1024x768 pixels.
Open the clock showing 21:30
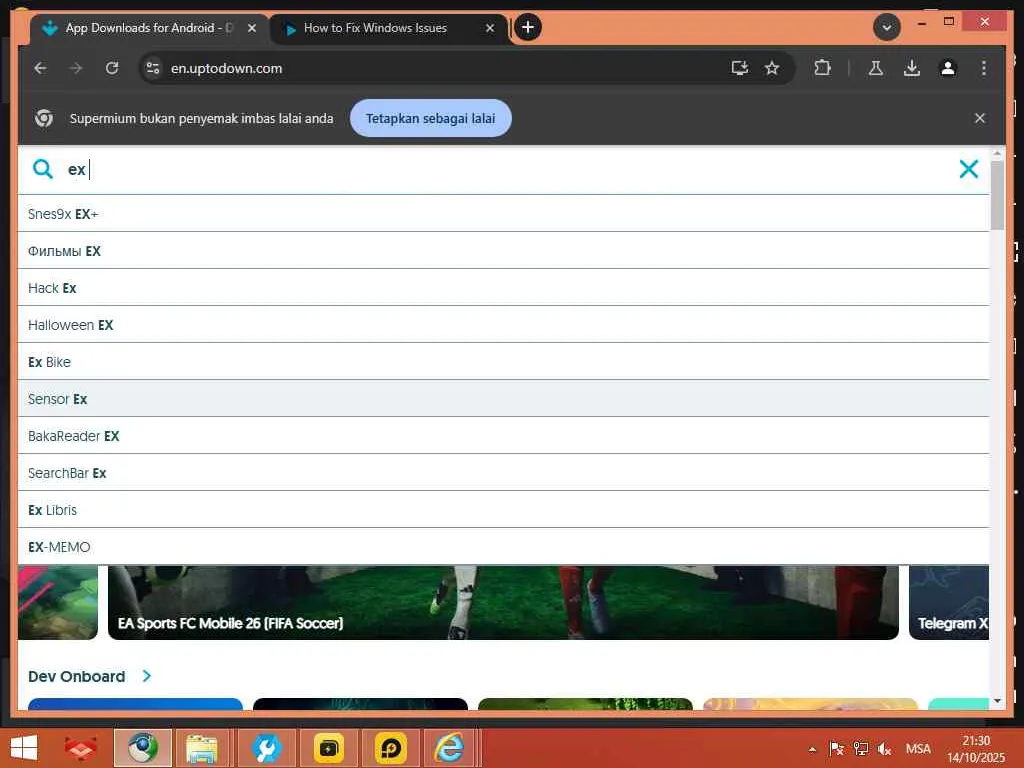coord(976,749)
